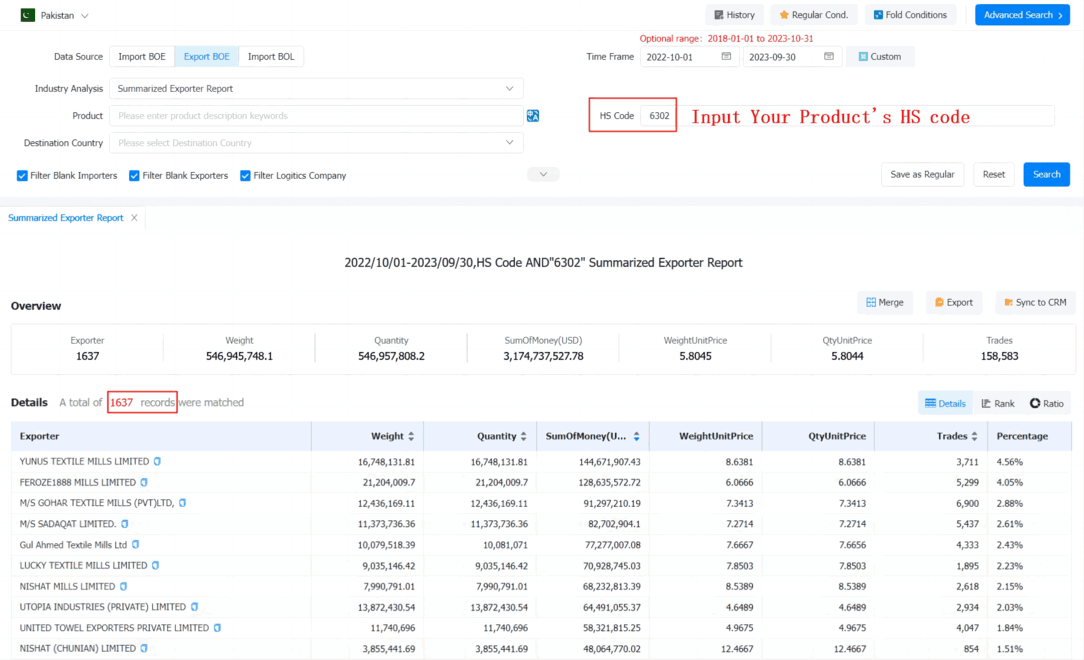Switch to Import BOL data source
The height and width of the screenshot is (660, 1084).
point(271,57)
